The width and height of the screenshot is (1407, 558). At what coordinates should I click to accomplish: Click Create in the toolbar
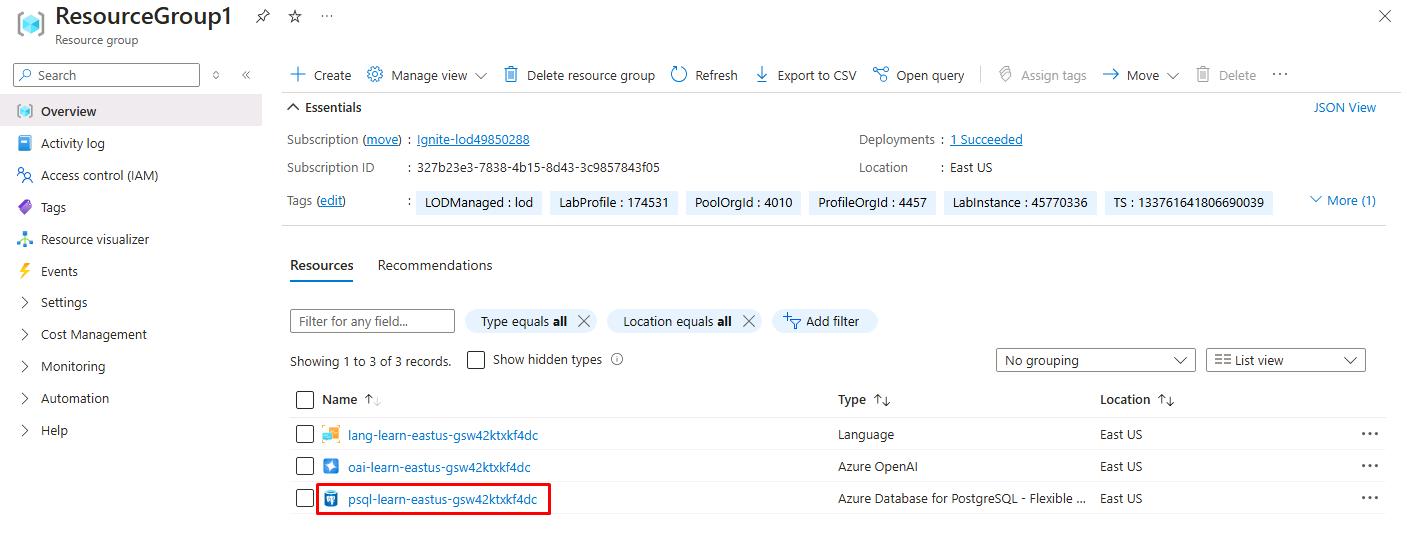(x=320, y=75)
